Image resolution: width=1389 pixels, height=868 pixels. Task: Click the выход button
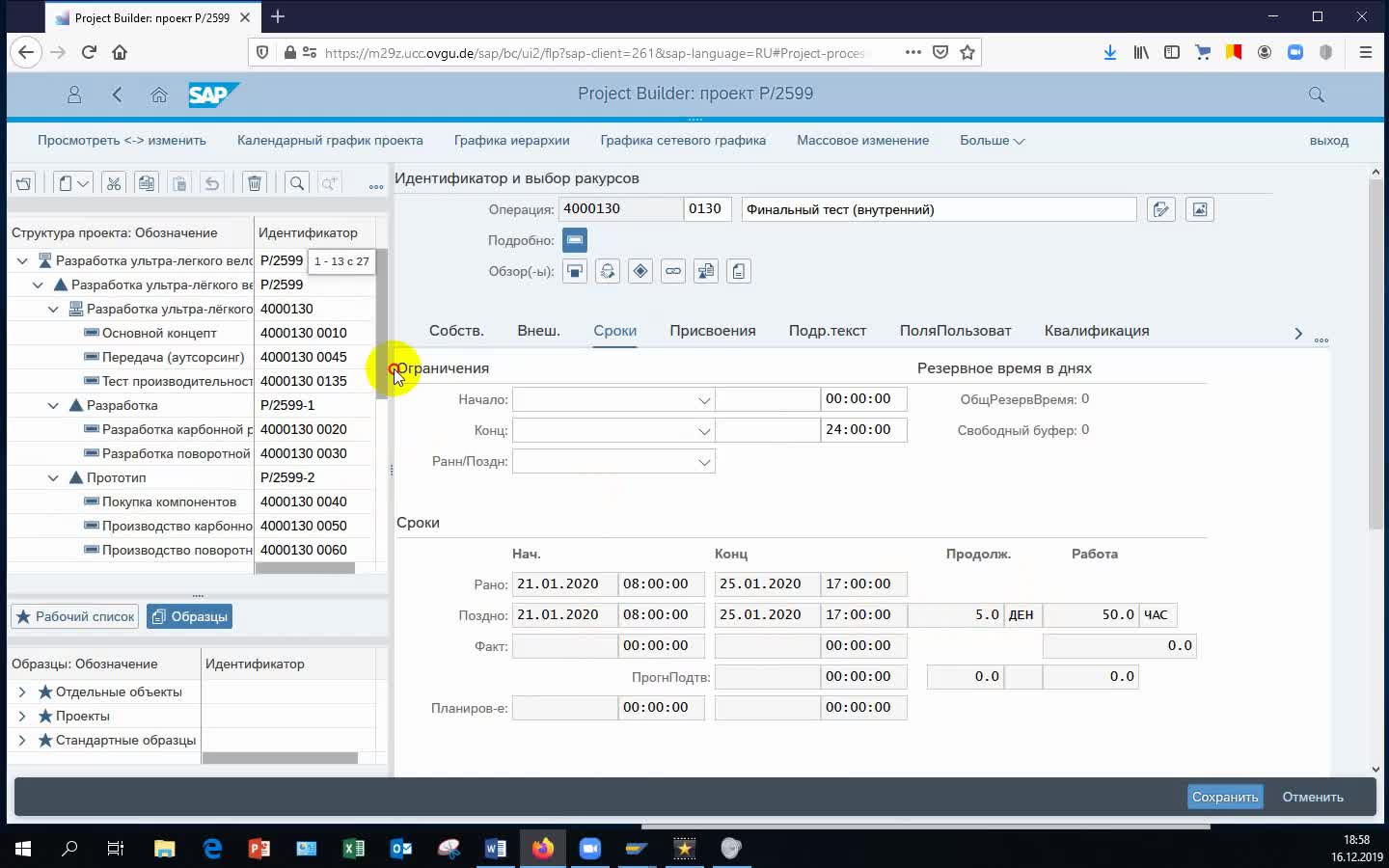click(1329, 141)
